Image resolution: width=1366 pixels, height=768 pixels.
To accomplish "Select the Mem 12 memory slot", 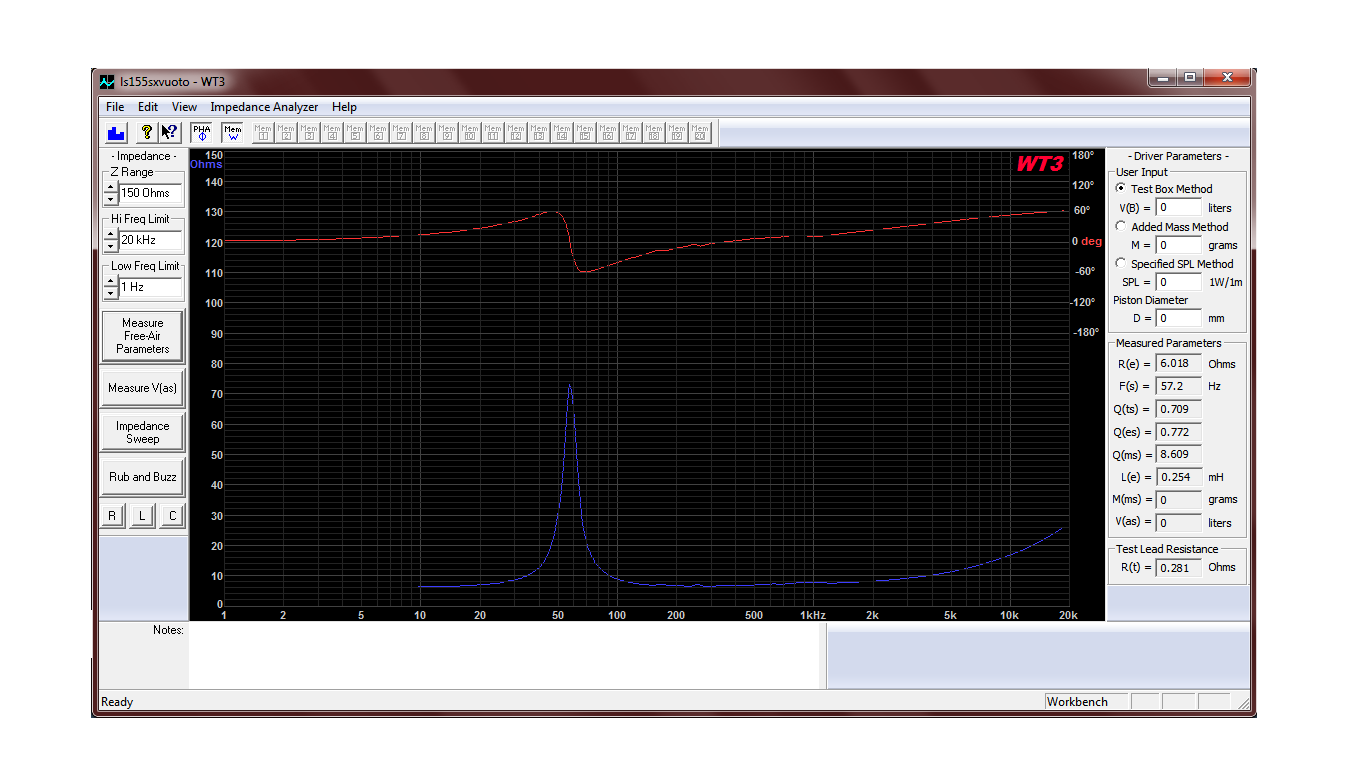I will coord(516,132).
